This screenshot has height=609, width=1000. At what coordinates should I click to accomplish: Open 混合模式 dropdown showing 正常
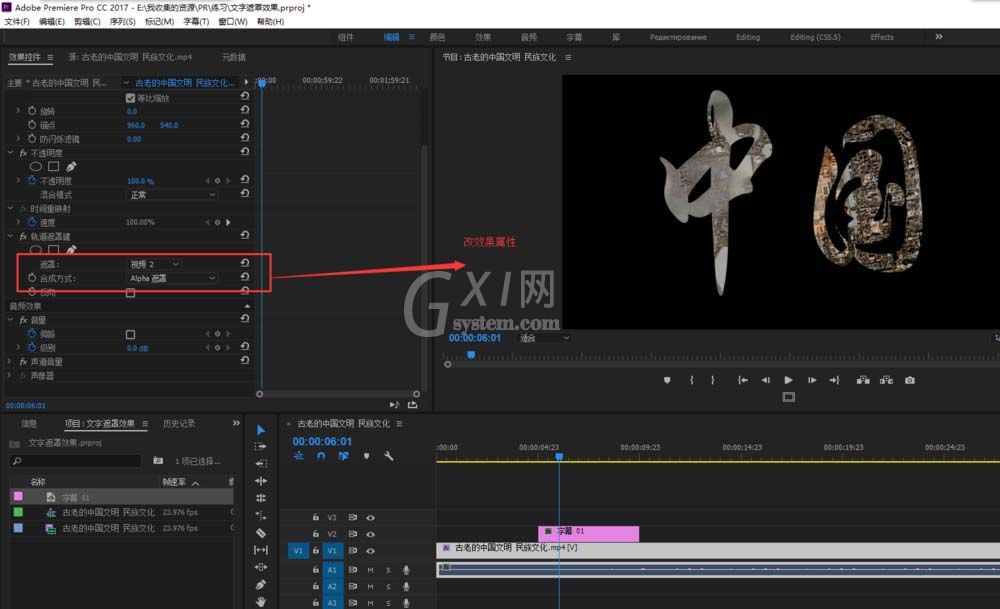click(173, 194)
